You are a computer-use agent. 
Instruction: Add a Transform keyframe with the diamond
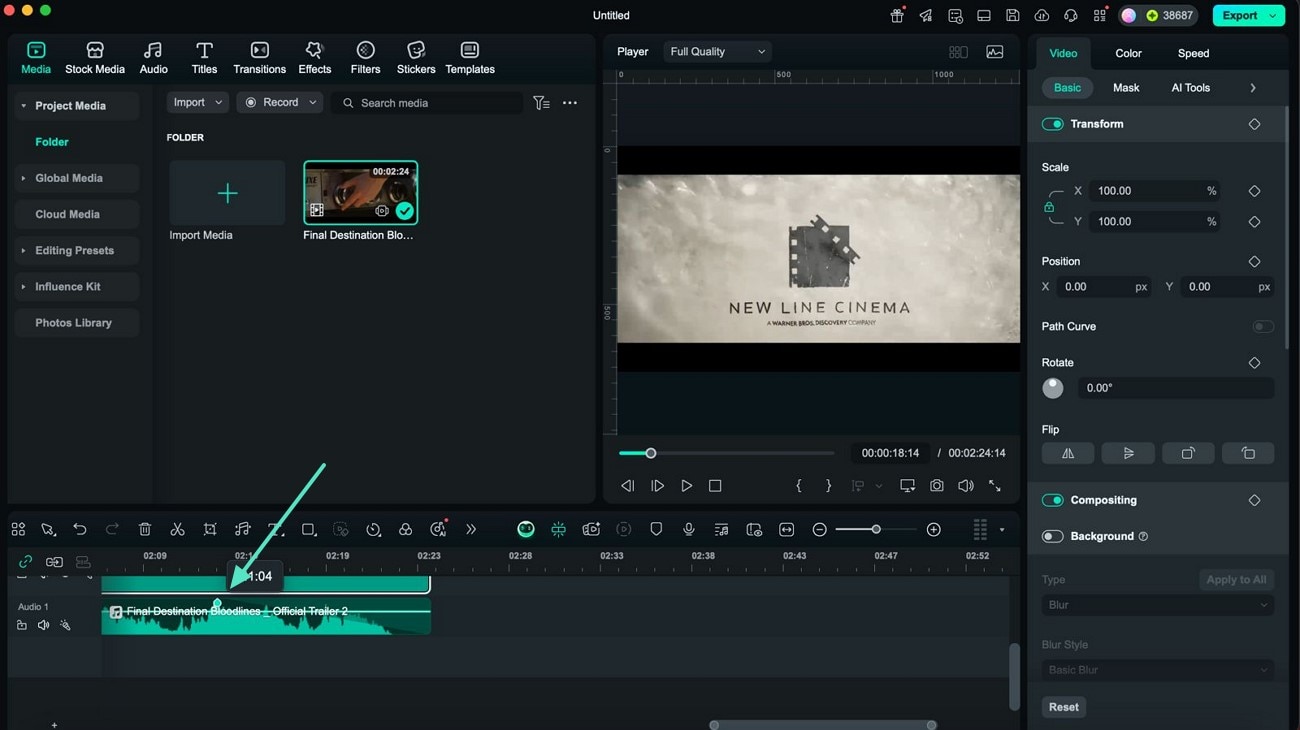tap(1254, 124)
